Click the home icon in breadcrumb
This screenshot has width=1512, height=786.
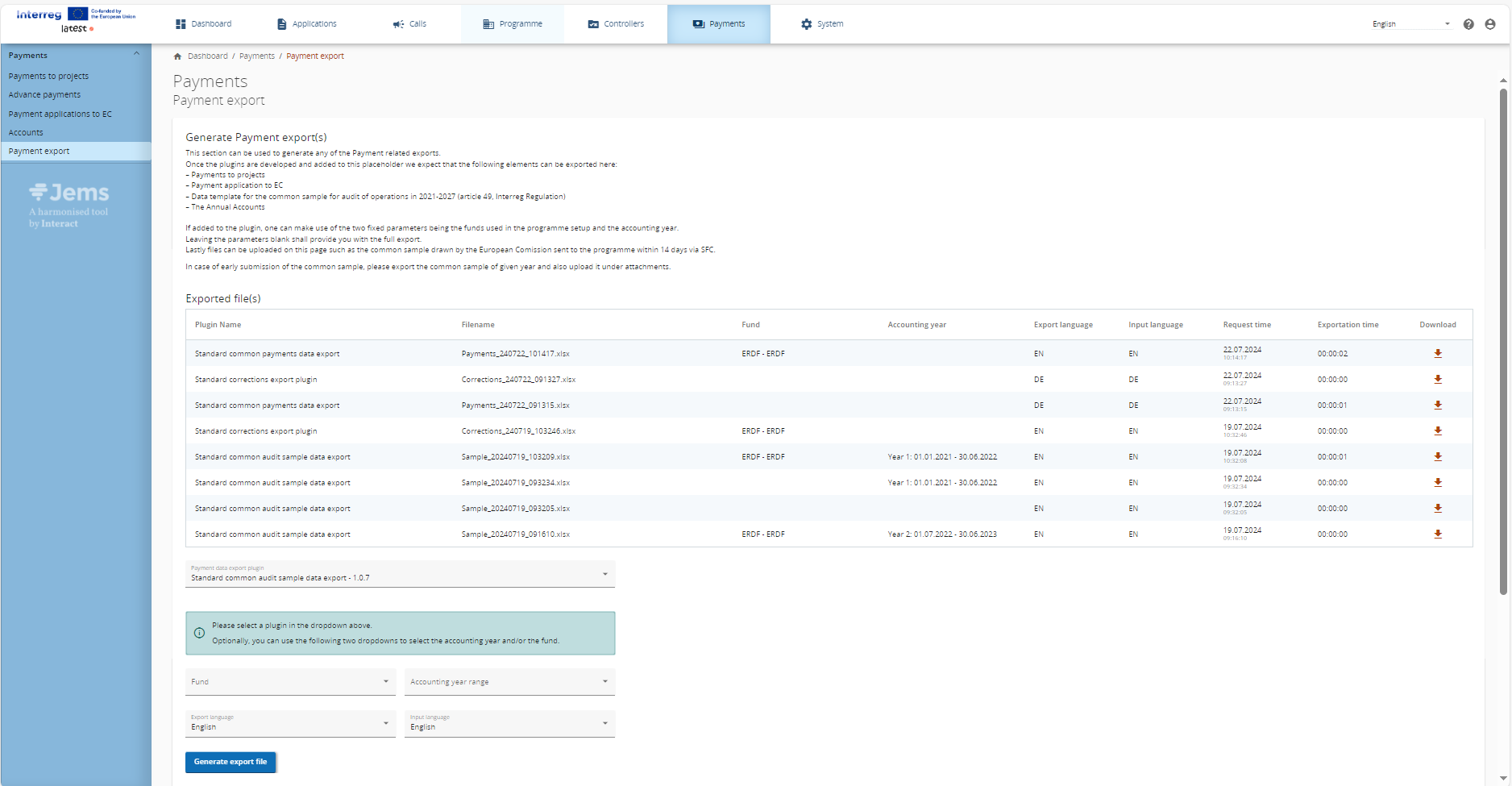(177, 56)
